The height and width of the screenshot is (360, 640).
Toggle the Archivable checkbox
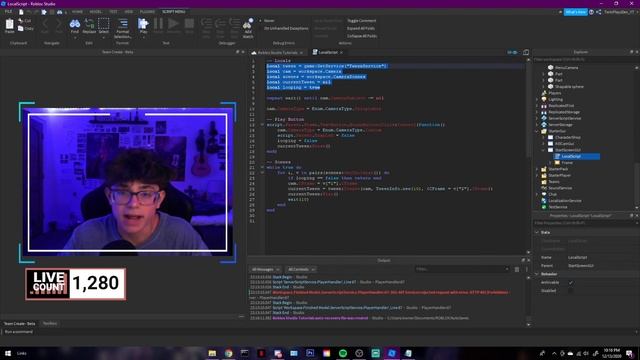click(x=571, y=282)
